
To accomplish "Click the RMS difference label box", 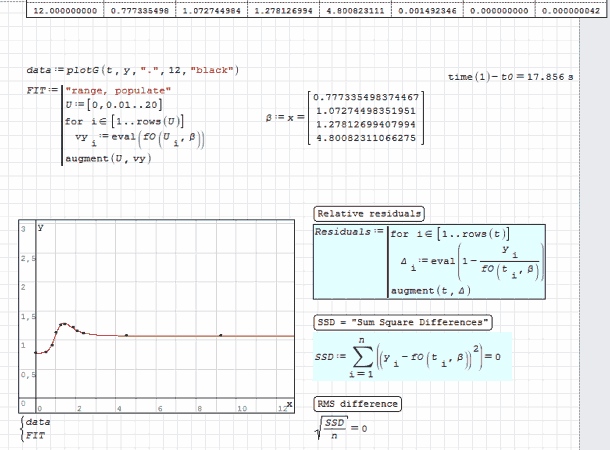I will pos(357,404).
